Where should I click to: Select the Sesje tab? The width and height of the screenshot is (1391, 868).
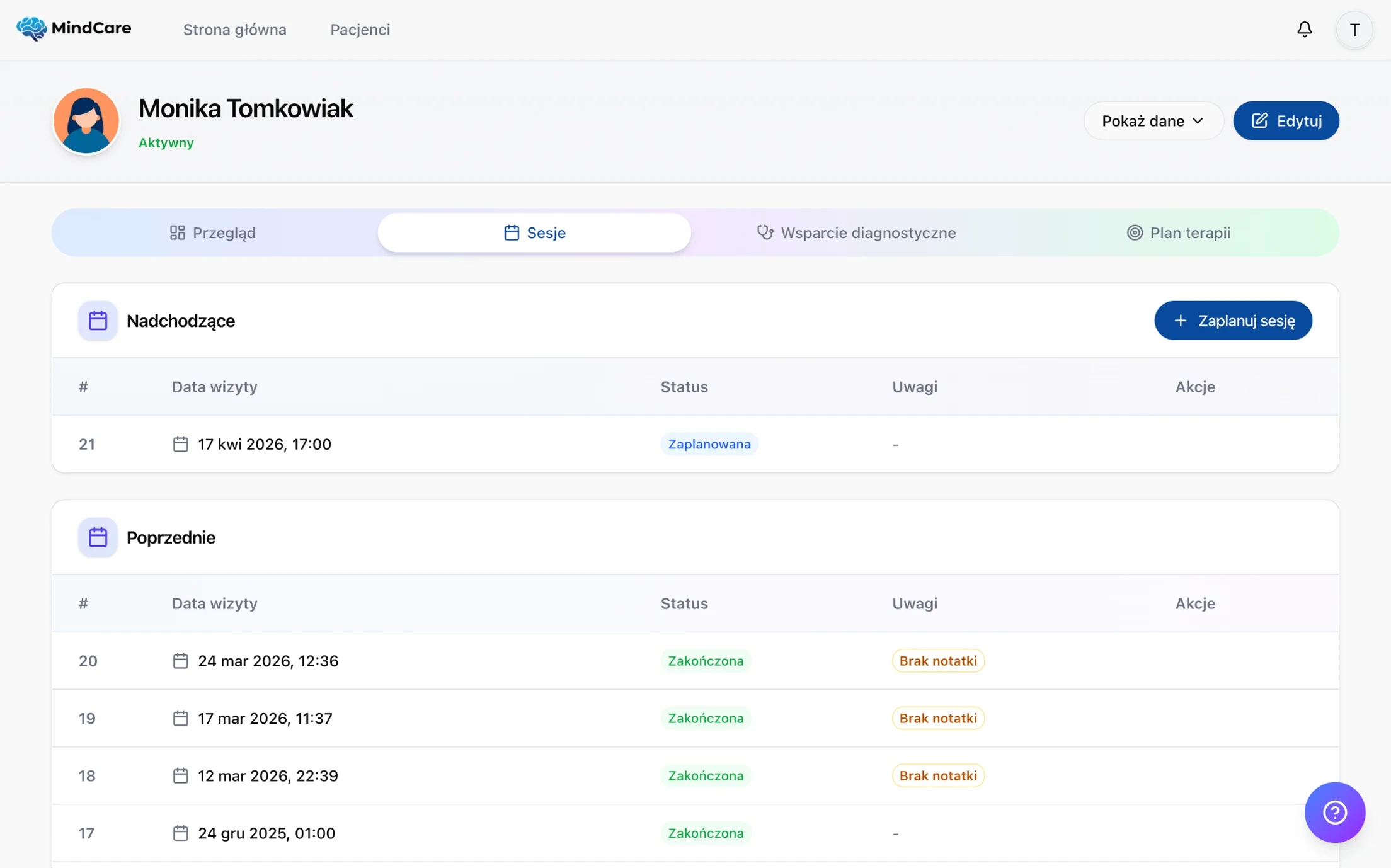534,232
